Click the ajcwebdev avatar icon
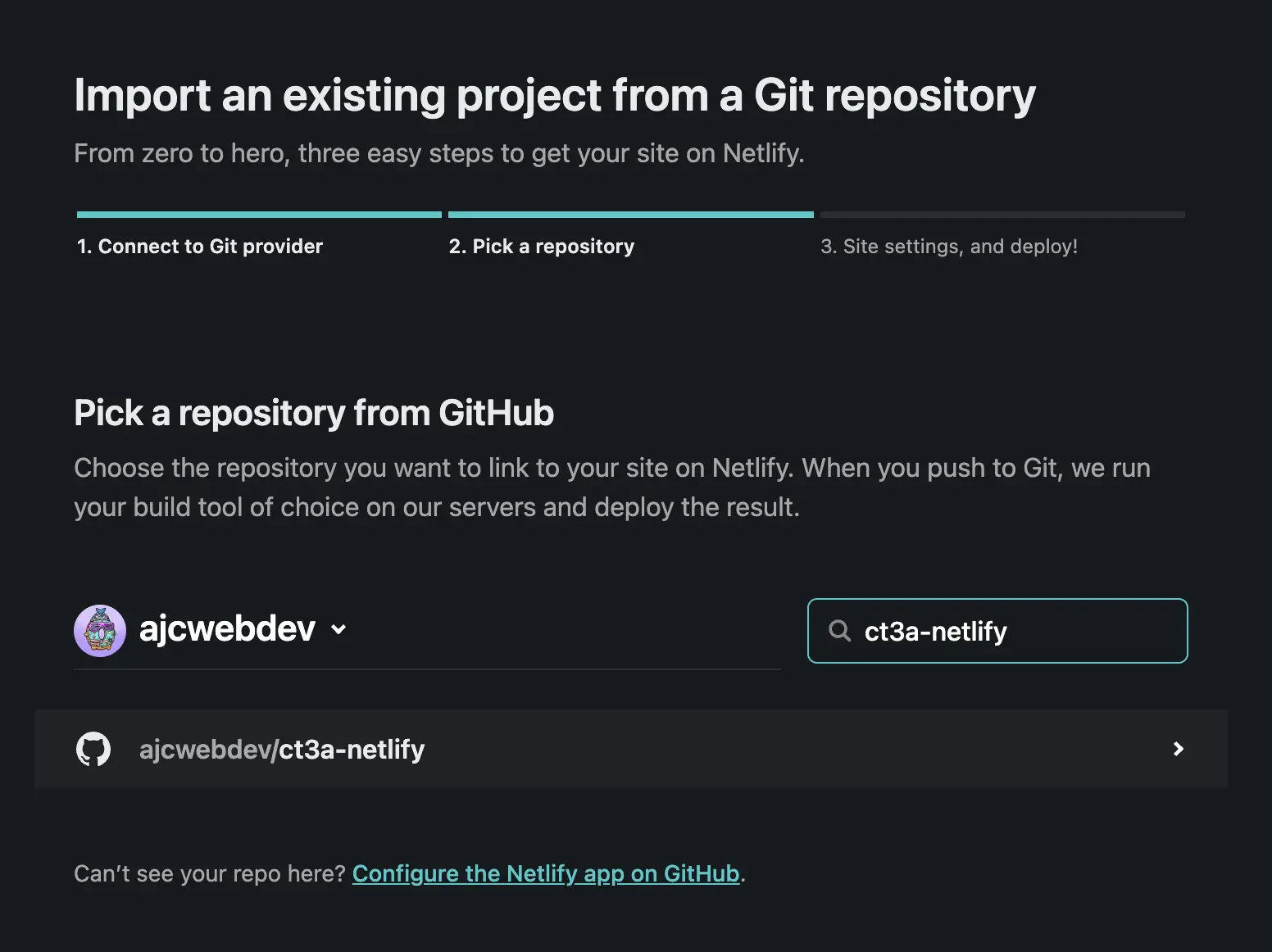 [x=100, y=630]
